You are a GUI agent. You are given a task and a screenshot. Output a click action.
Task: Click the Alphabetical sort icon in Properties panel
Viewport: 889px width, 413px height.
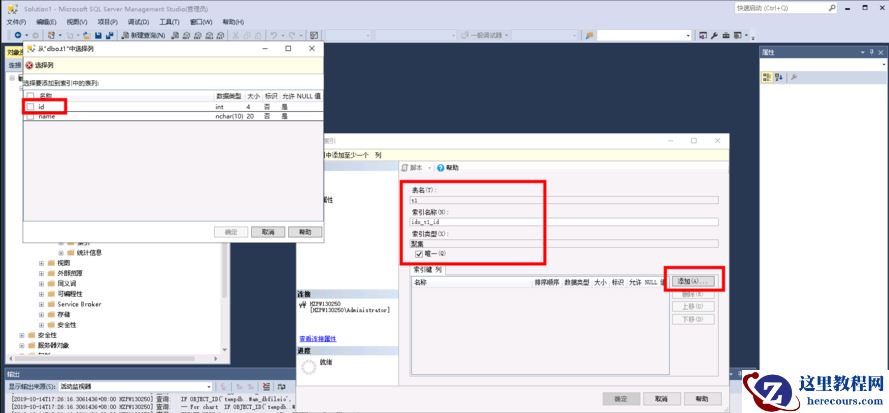[779, 77]
